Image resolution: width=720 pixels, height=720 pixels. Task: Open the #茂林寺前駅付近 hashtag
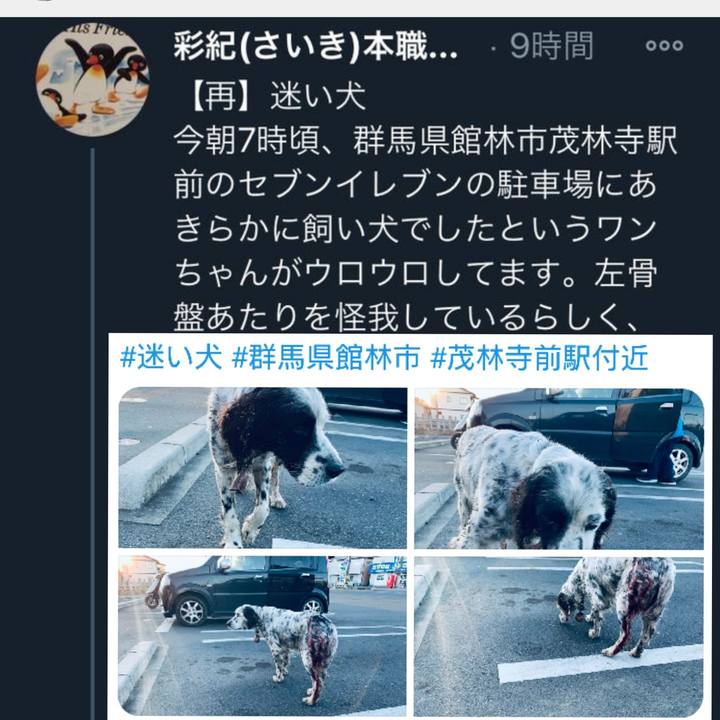coord(539,358)
